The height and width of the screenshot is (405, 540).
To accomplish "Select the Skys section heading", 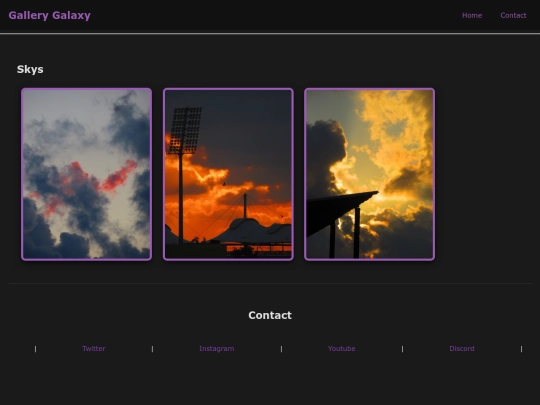I will pyautogui.click(x=30, y=70).
